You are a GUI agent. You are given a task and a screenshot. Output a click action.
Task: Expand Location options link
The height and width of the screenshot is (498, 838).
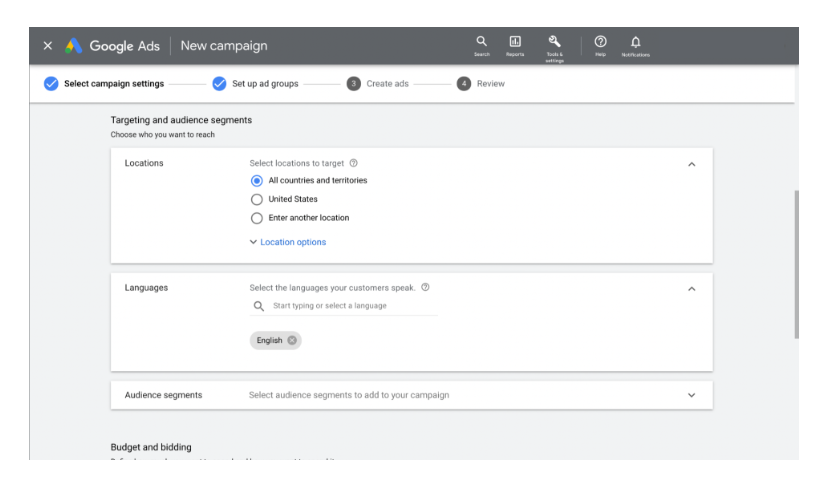[x=288, y=242]
